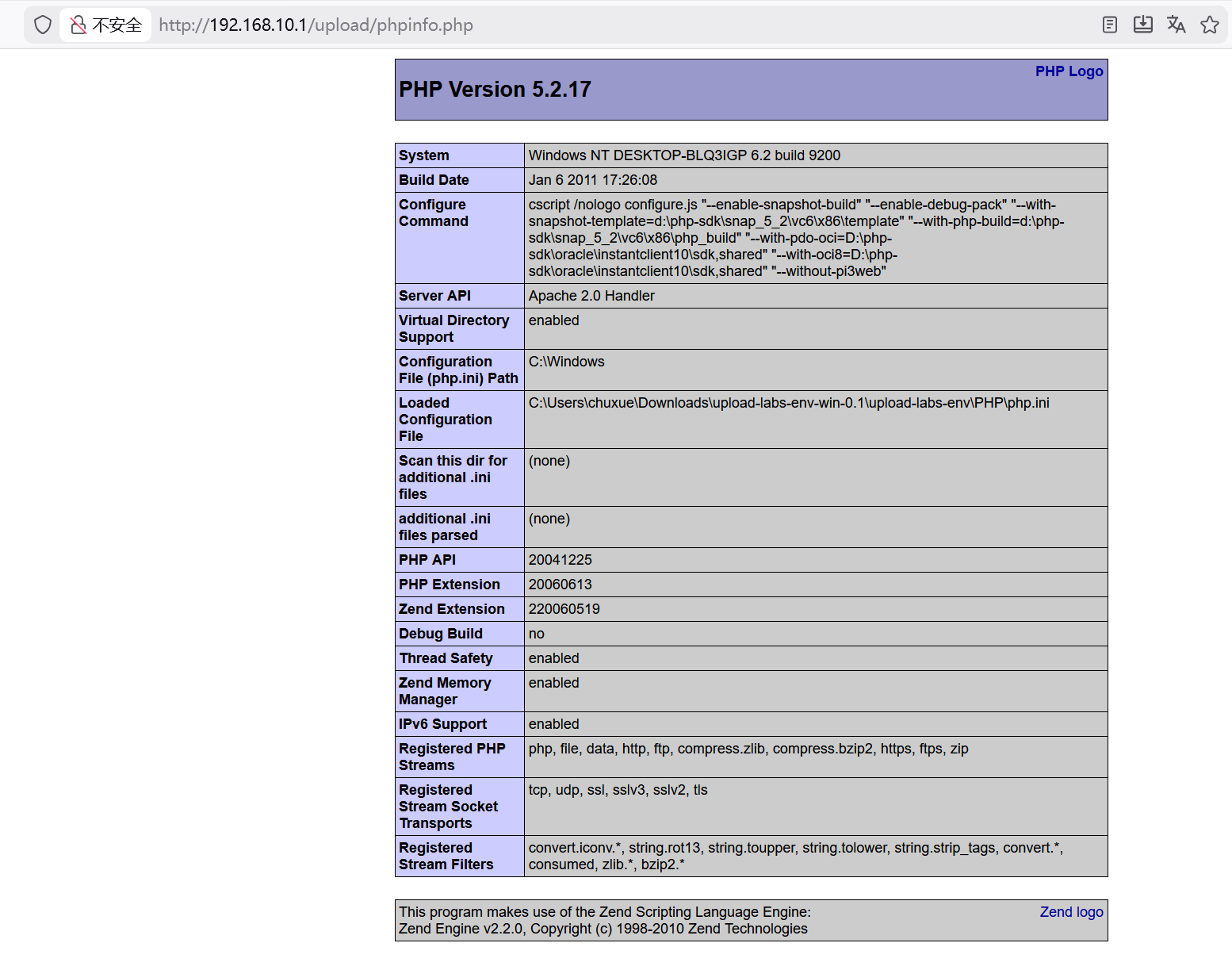Image resolution: width=1232 pixels, height=966 pixels.
Task: Bookmark this page with the star icon
Action: coord(1210,25)
